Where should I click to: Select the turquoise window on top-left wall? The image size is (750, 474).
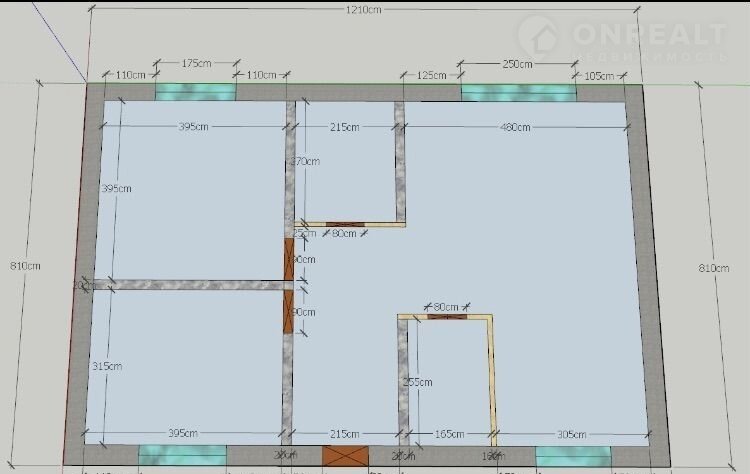coord(196,92)
